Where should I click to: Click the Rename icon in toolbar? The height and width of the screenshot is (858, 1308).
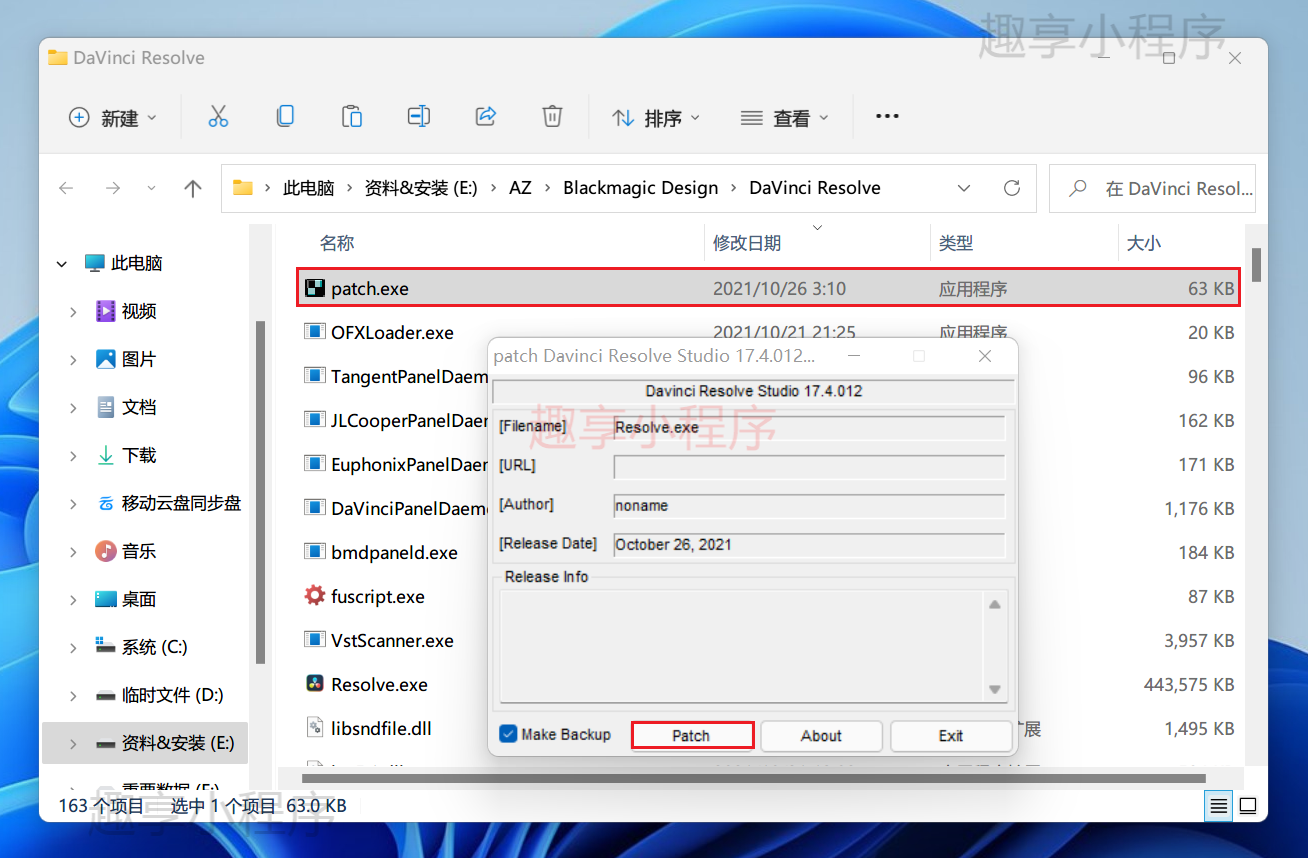click(419, 117)
